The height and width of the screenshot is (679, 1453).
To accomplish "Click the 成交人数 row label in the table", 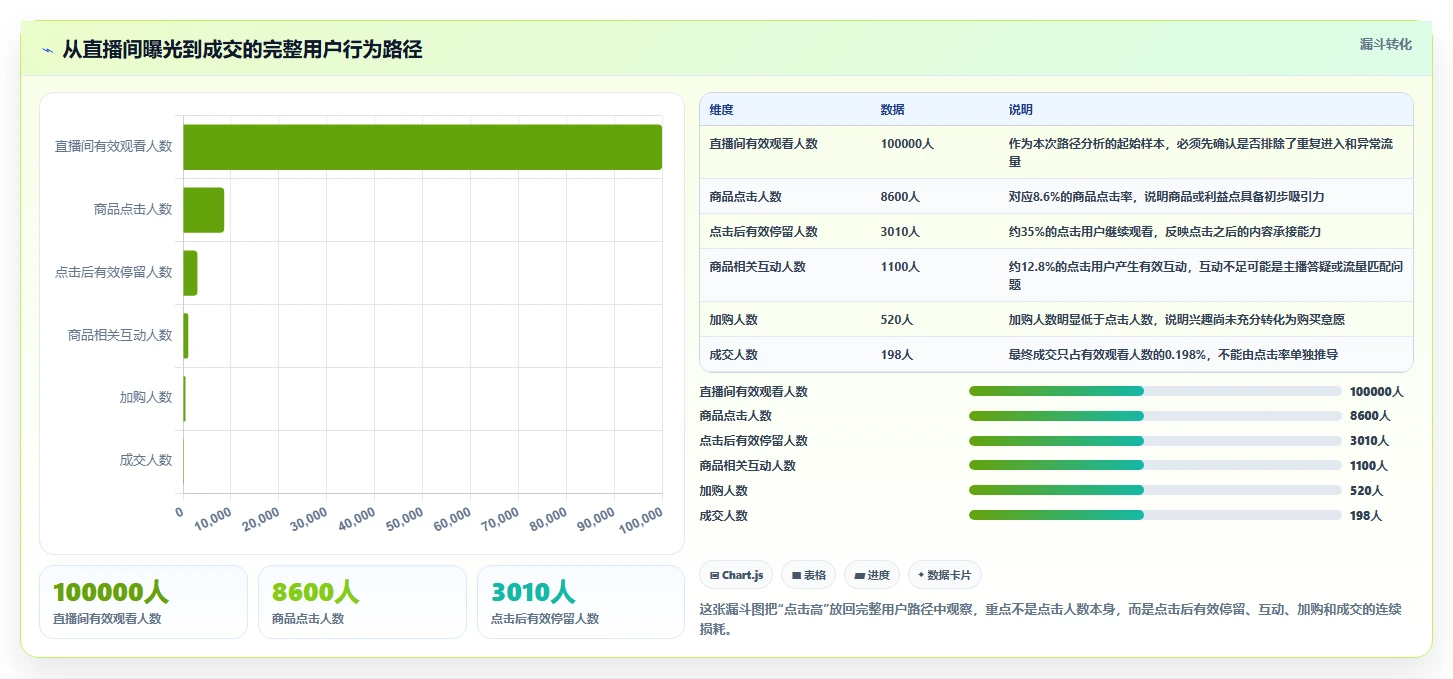I will pos(733,355).
